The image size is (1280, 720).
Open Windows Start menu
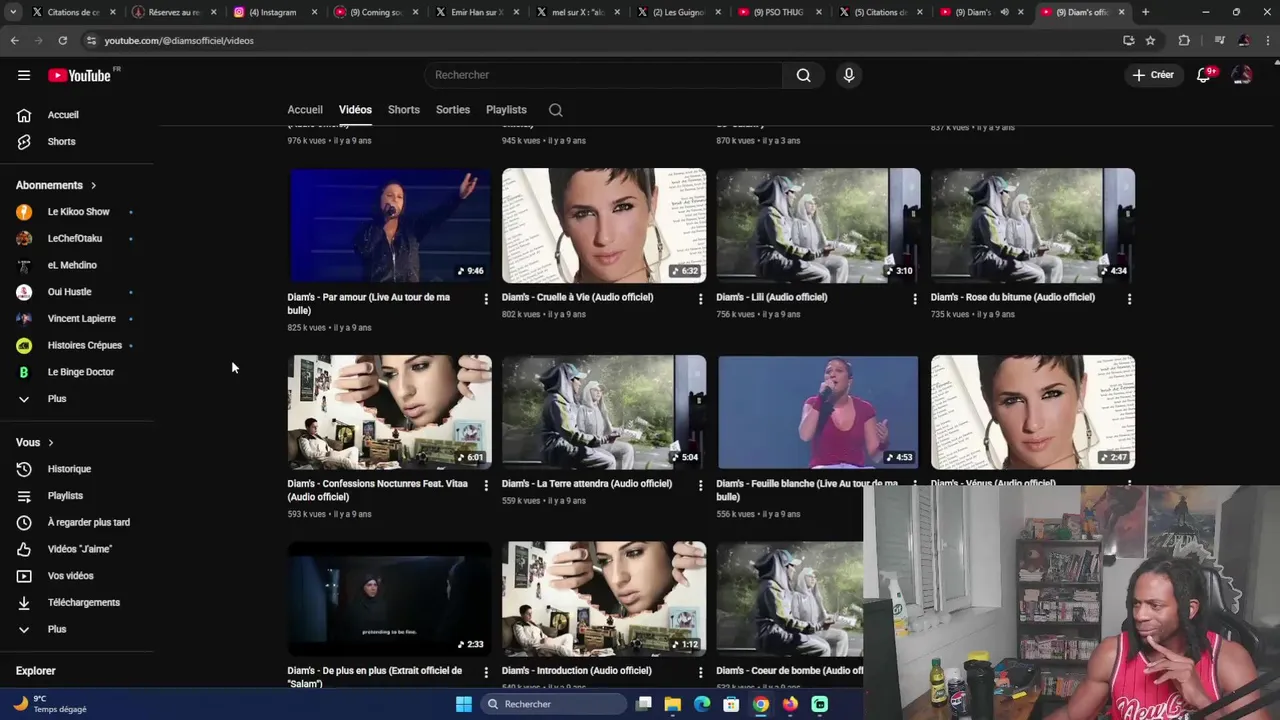[x=464, y=704]
